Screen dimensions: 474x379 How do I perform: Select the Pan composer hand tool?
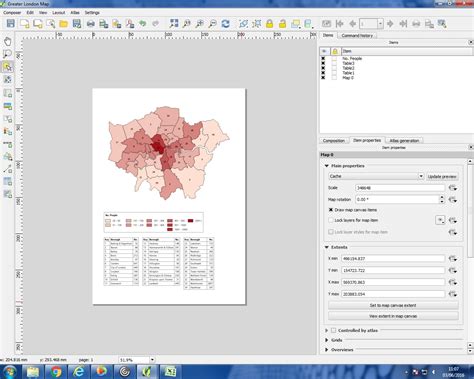[x=7, y=41]
